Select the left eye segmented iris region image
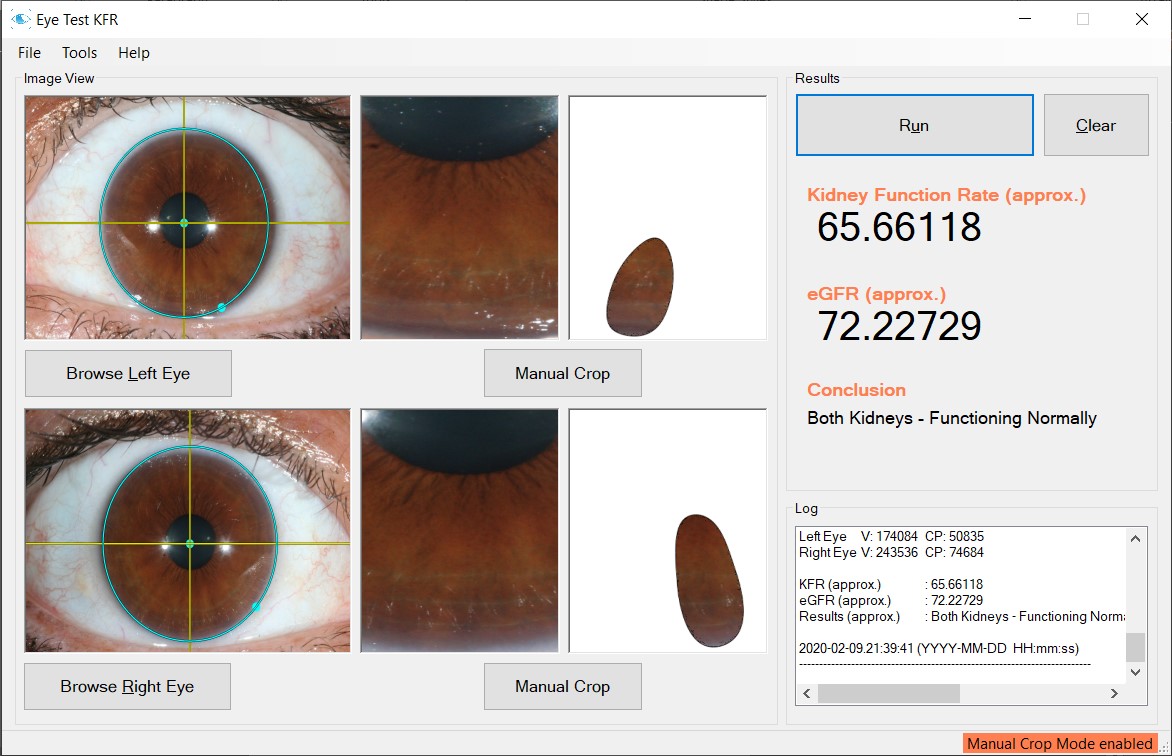 [667, 217]
